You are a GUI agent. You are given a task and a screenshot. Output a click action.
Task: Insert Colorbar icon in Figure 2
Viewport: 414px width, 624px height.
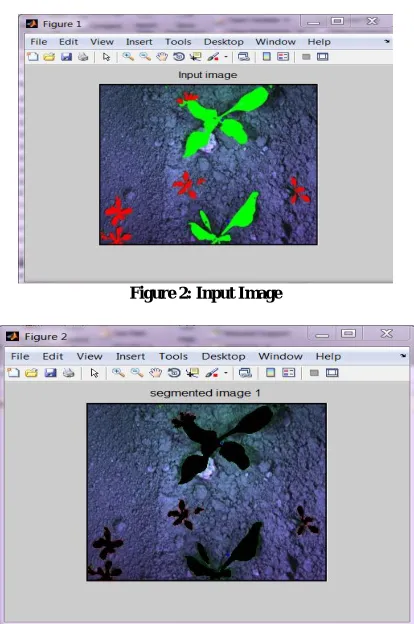[270, 373]
